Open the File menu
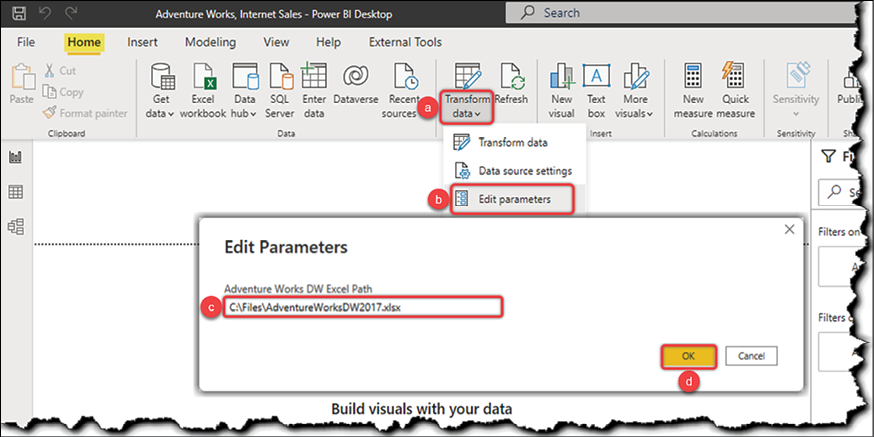This screenshot has width=874, height=437. [26, 42]
